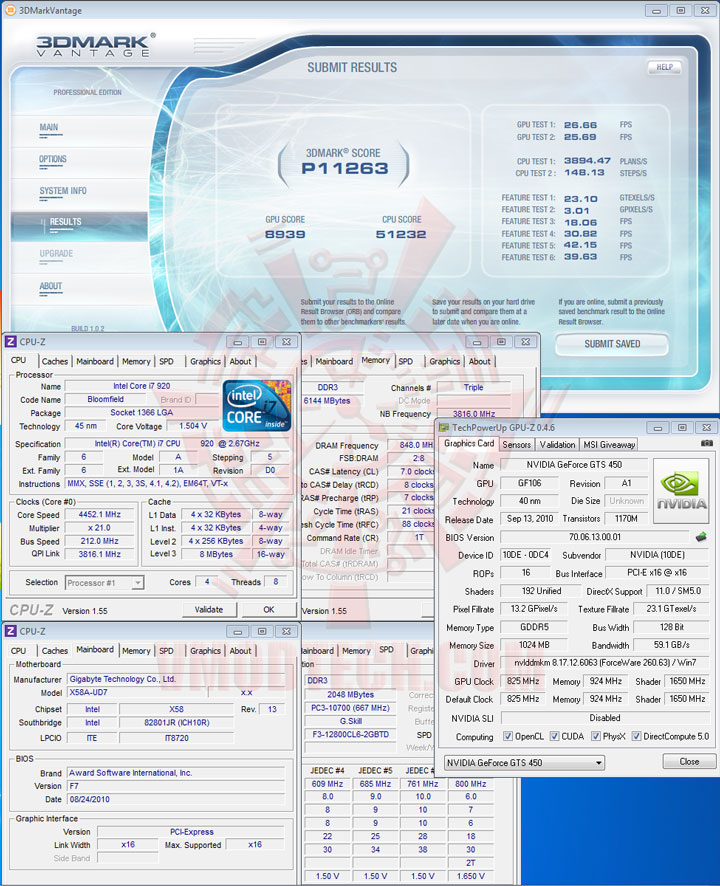Open Graphics tab in the Memory CPU-Z window
This screenshot has height=886, width=720.
[445, 362]
